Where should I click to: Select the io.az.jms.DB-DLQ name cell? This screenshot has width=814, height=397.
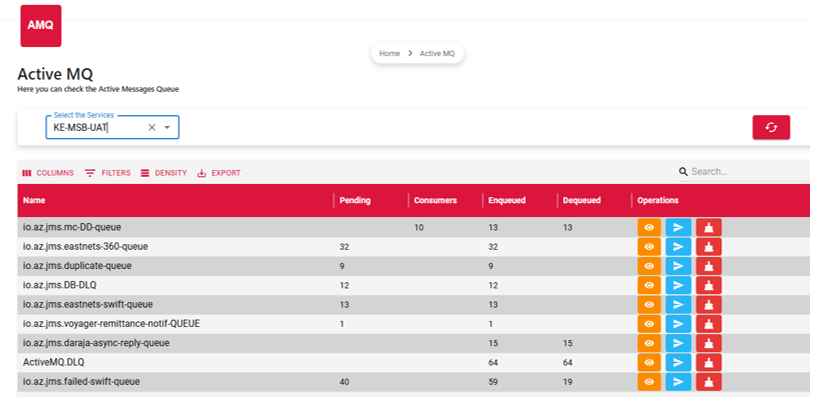(x=60, y=285)
